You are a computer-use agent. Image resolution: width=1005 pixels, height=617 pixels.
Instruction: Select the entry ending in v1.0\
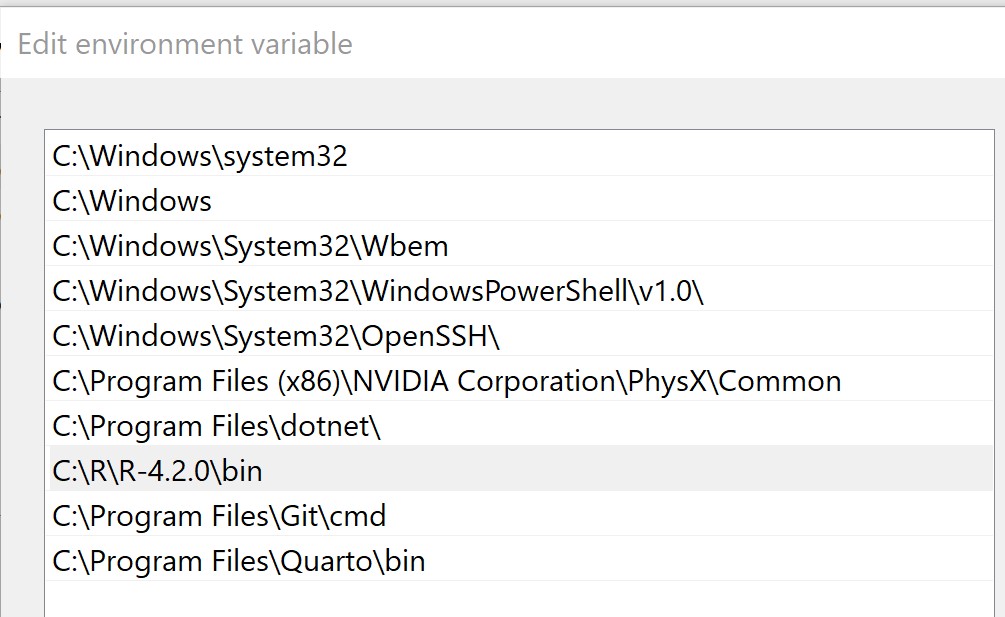click(x=378, y=291)
